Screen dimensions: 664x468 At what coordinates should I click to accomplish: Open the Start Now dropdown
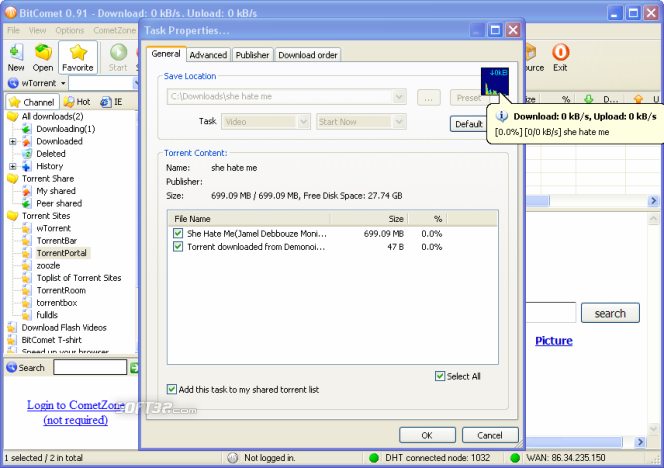(x=398, y=122)
